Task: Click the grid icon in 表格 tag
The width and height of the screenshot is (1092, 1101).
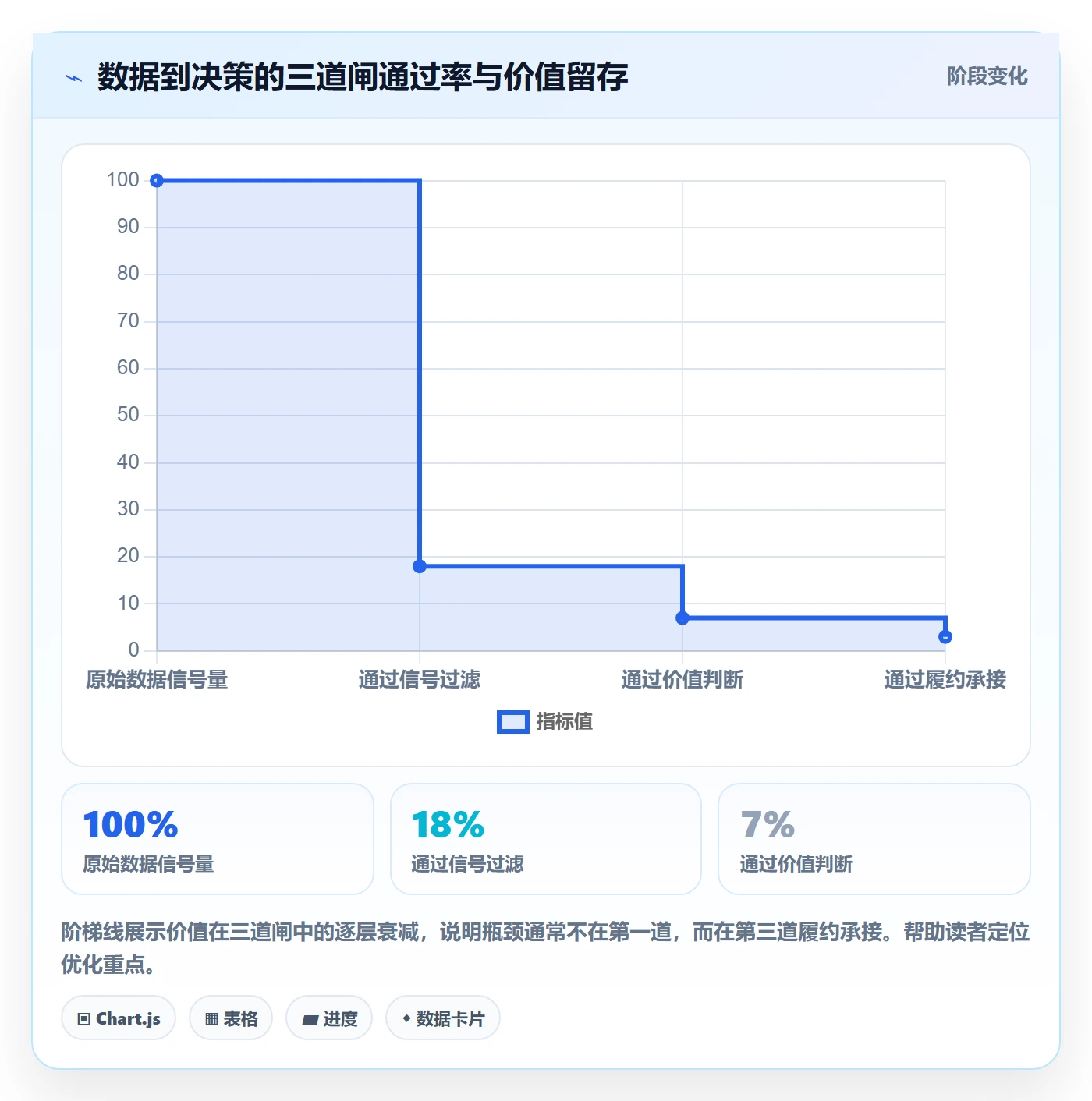Action: click(x=211, y=1019)
